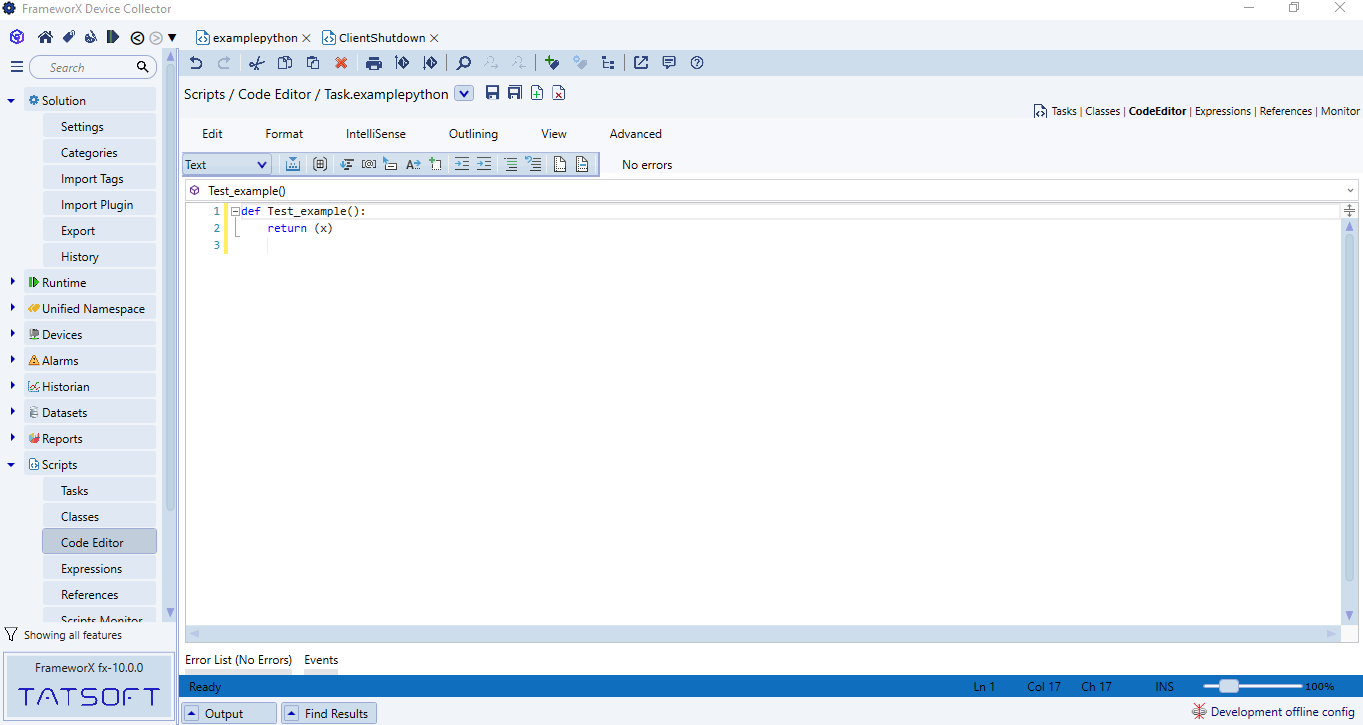Click the Find Results button

(x=328, y=713)
